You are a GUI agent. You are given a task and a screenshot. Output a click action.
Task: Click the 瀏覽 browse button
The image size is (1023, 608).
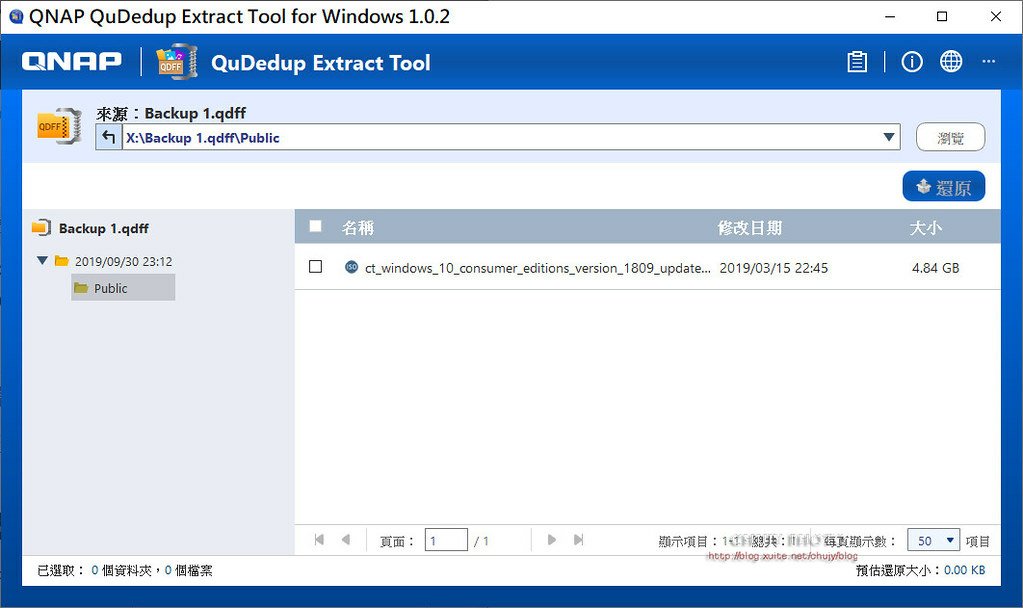tap(951, 137)
